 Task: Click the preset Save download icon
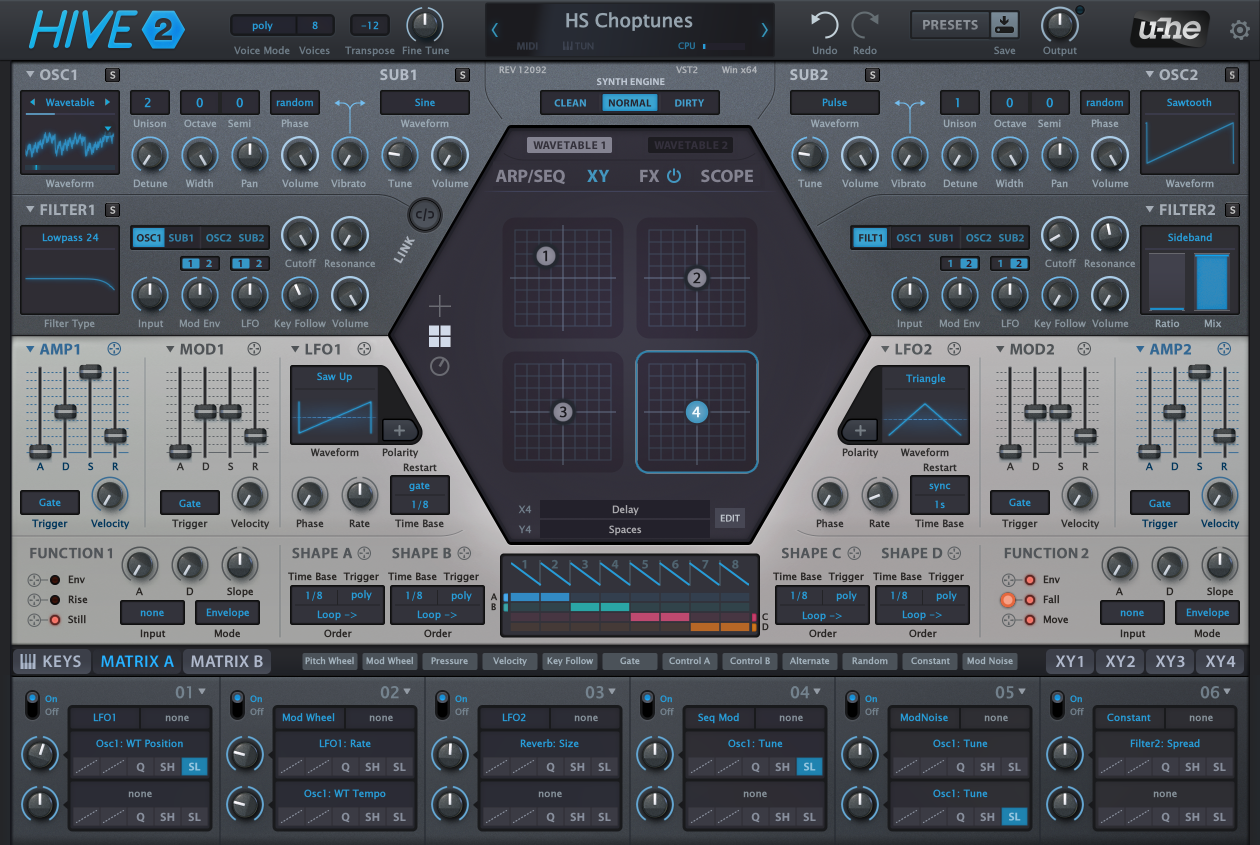[1004, 24]
